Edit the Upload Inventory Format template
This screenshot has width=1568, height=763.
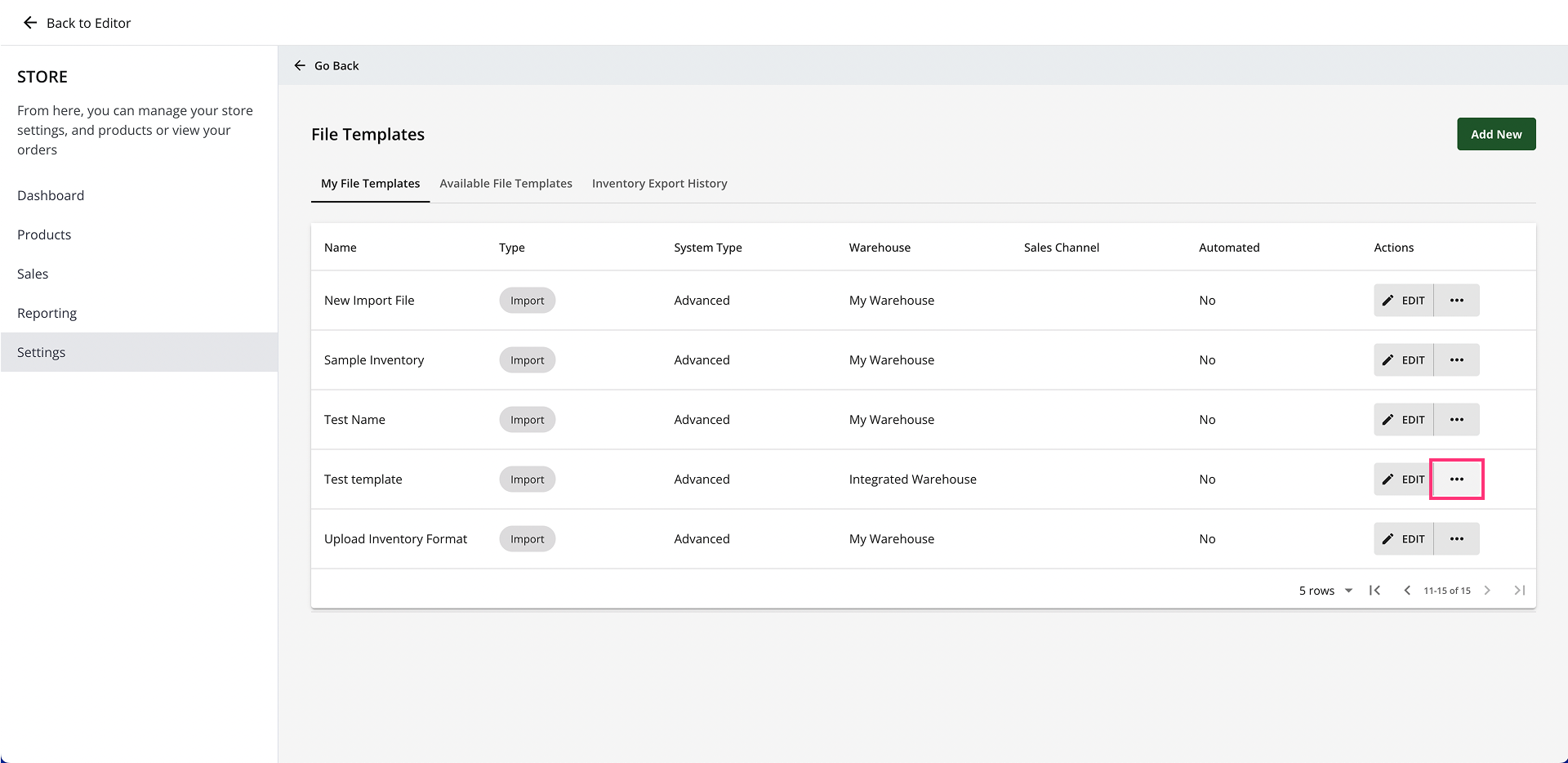click(x=1404, y=539)
